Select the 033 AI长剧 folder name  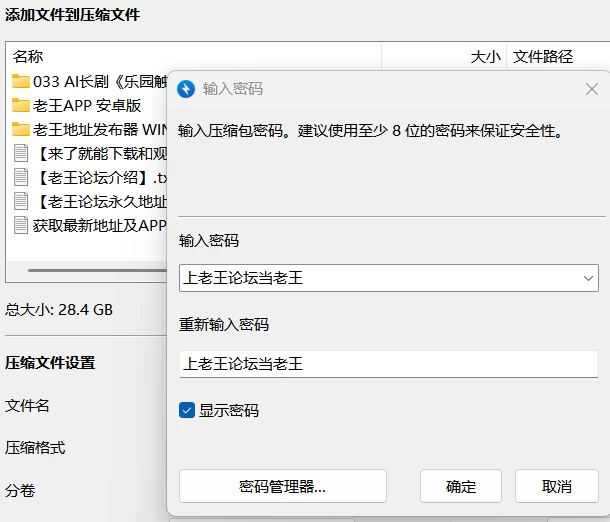pyautogui.click(x=100, y=82)
